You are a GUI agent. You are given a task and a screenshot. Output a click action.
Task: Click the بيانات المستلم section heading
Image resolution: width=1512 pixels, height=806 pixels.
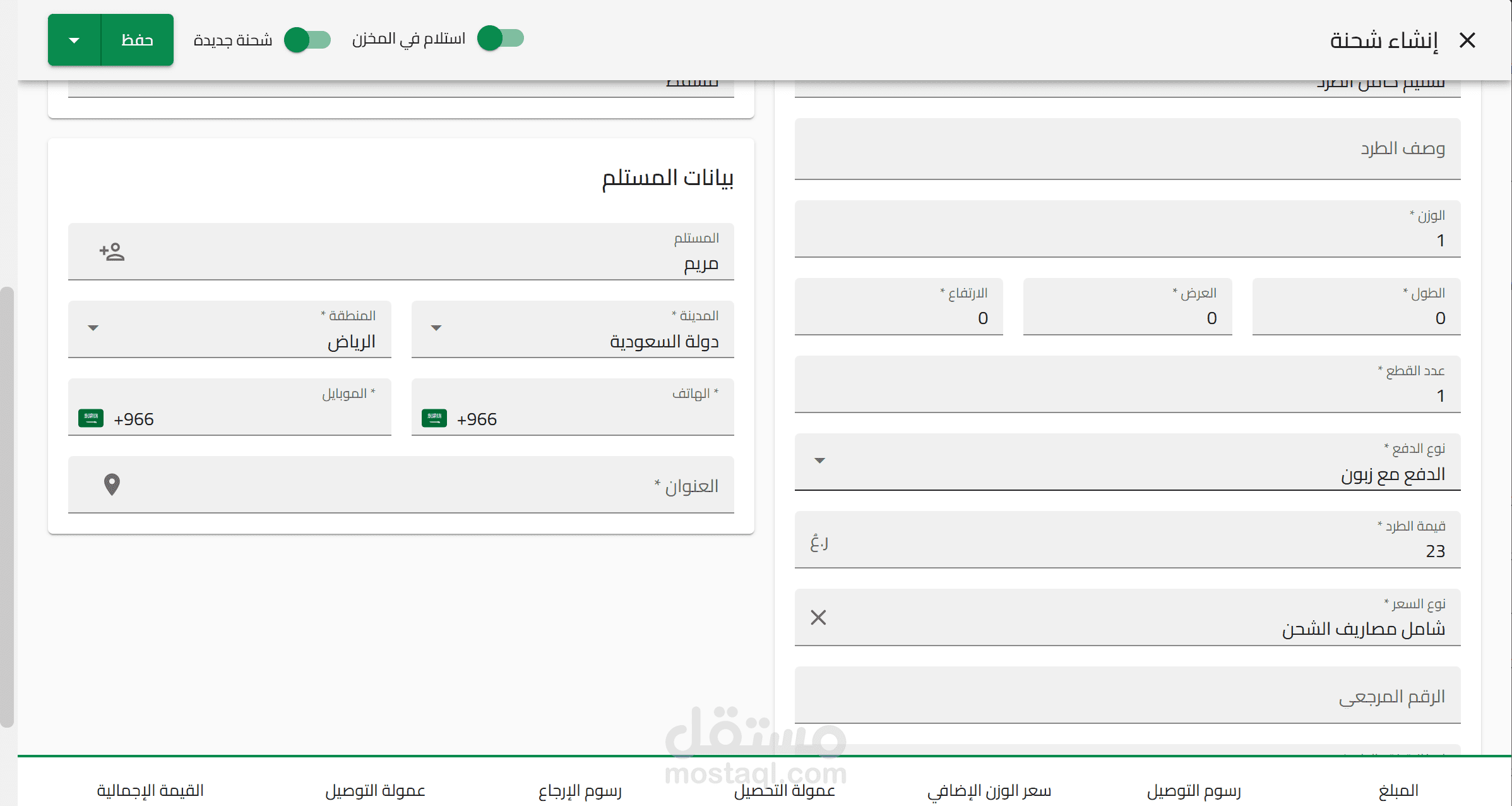point(668,177)
